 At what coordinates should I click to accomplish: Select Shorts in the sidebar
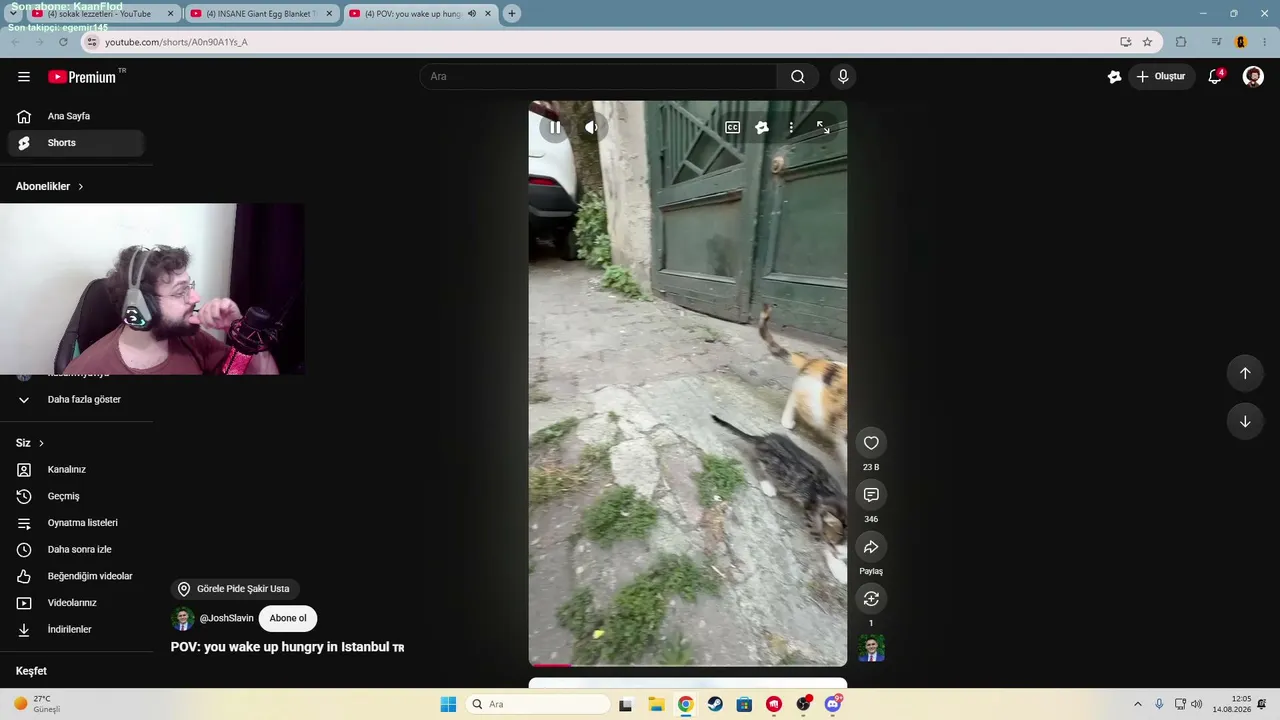[x=76, y=143]
